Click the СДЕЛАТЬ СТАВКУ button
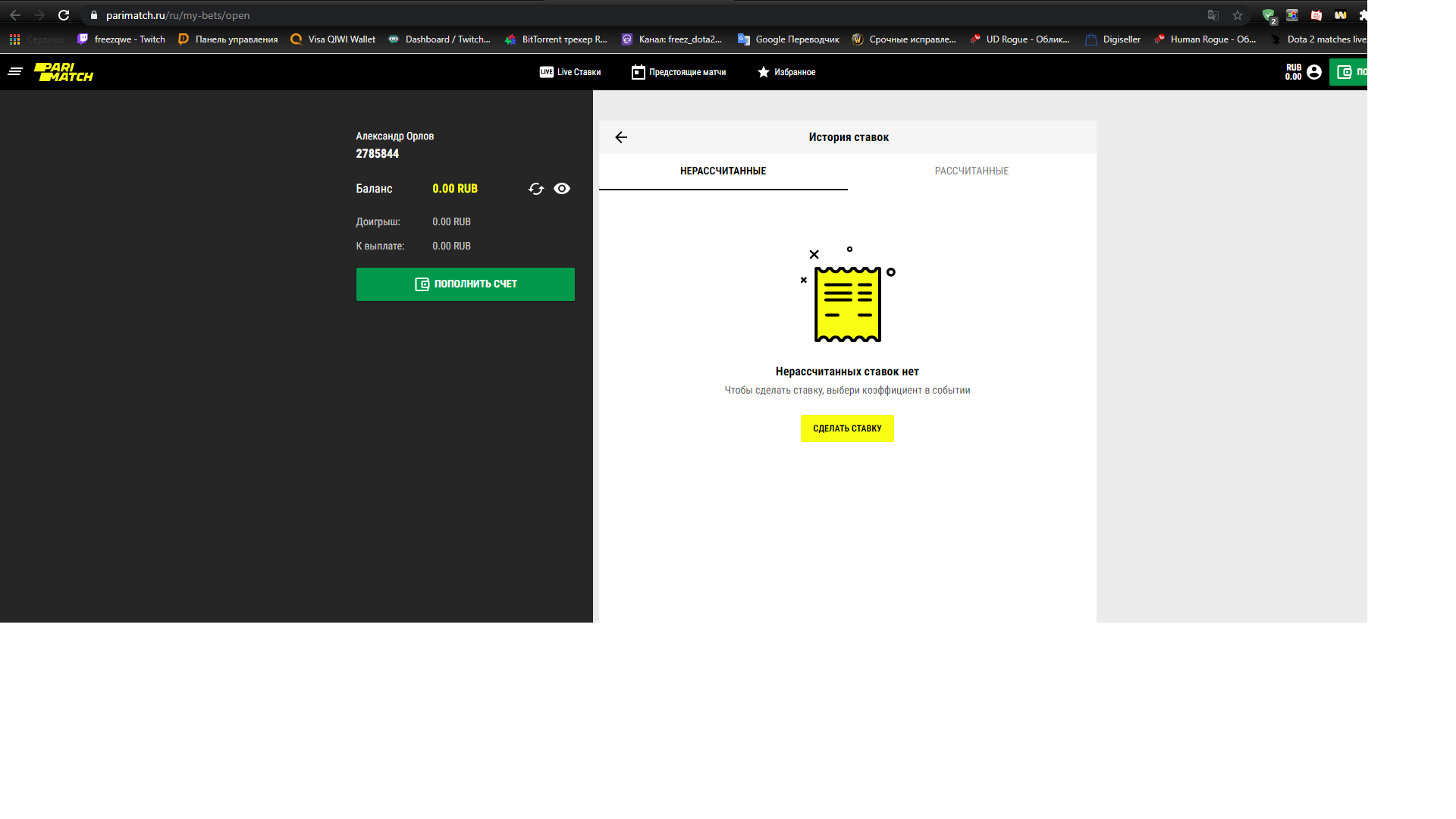 coord(847,428)
